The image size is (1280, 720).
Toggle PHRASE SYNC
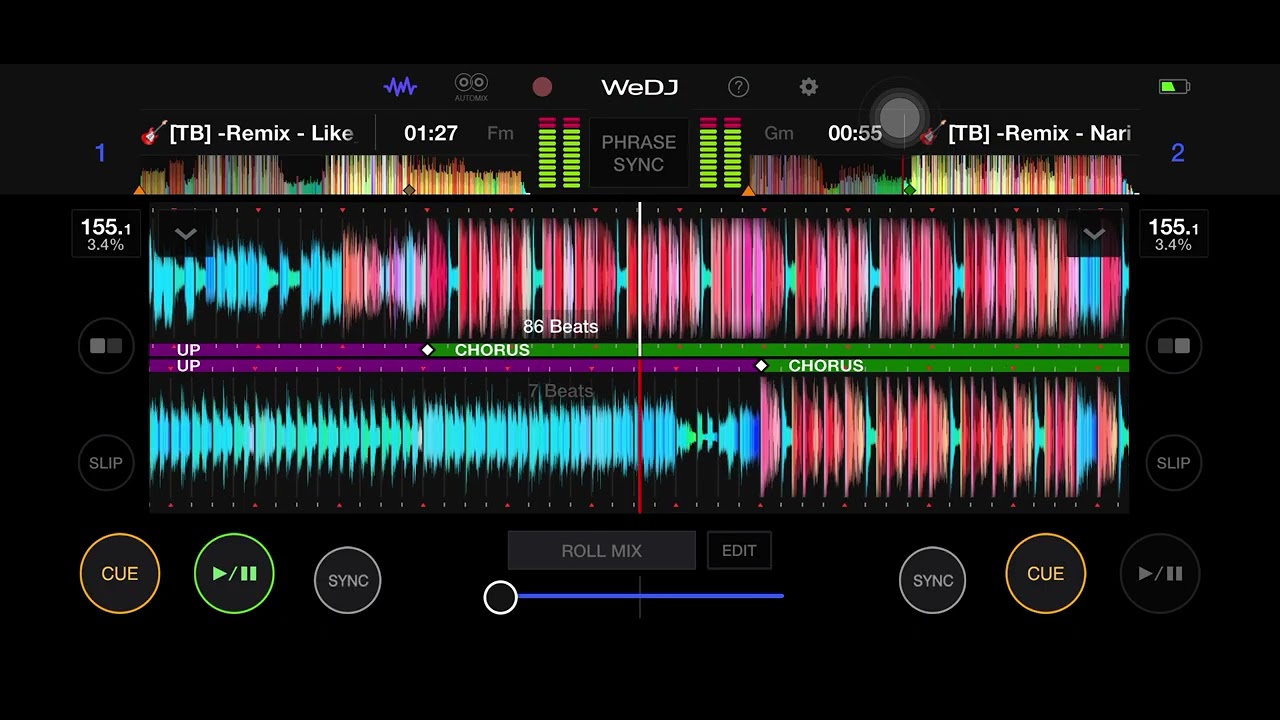tap(639, 153)
